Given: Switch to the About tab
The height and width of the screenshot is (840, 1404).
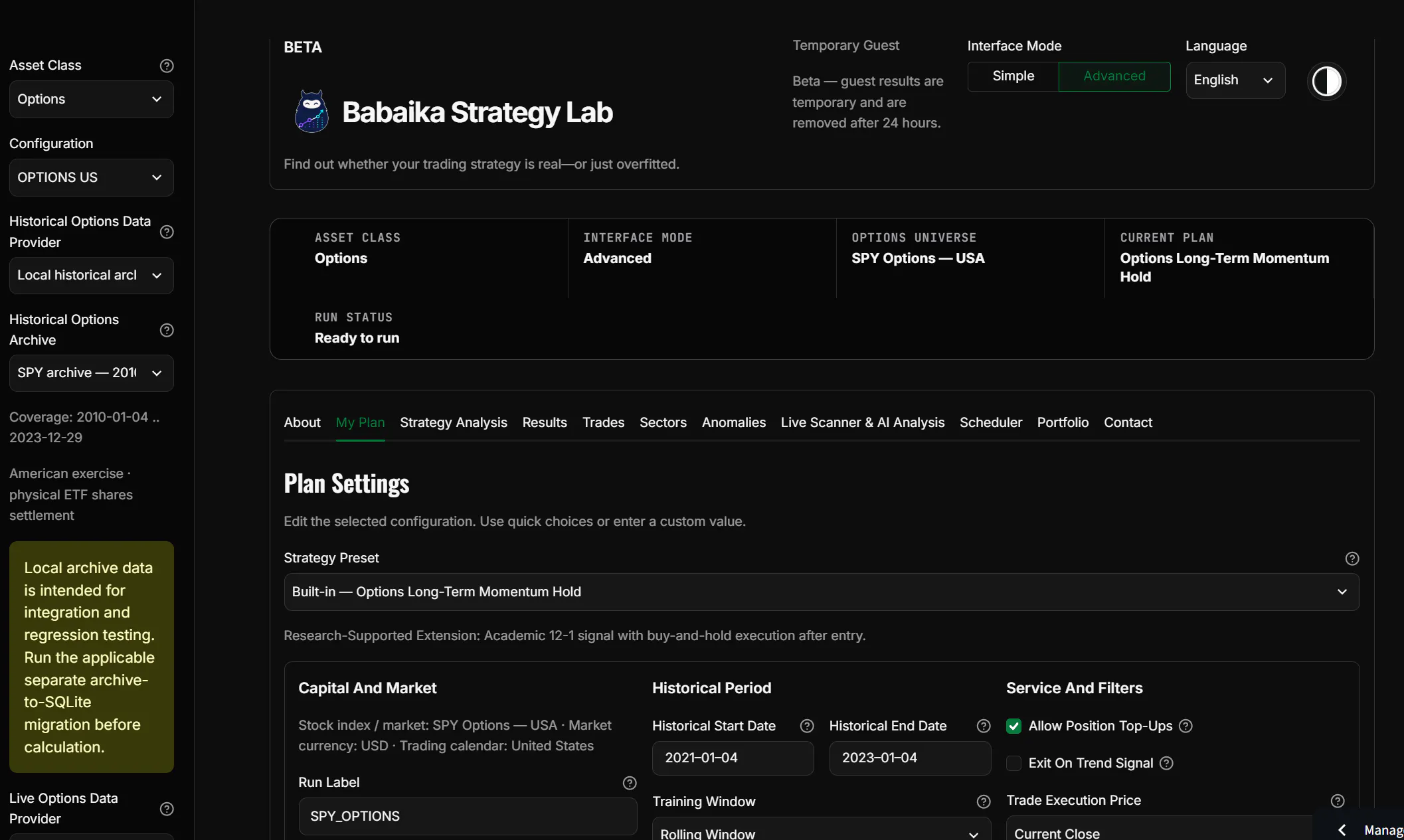Looking at the screenshot, I should 302,423.
